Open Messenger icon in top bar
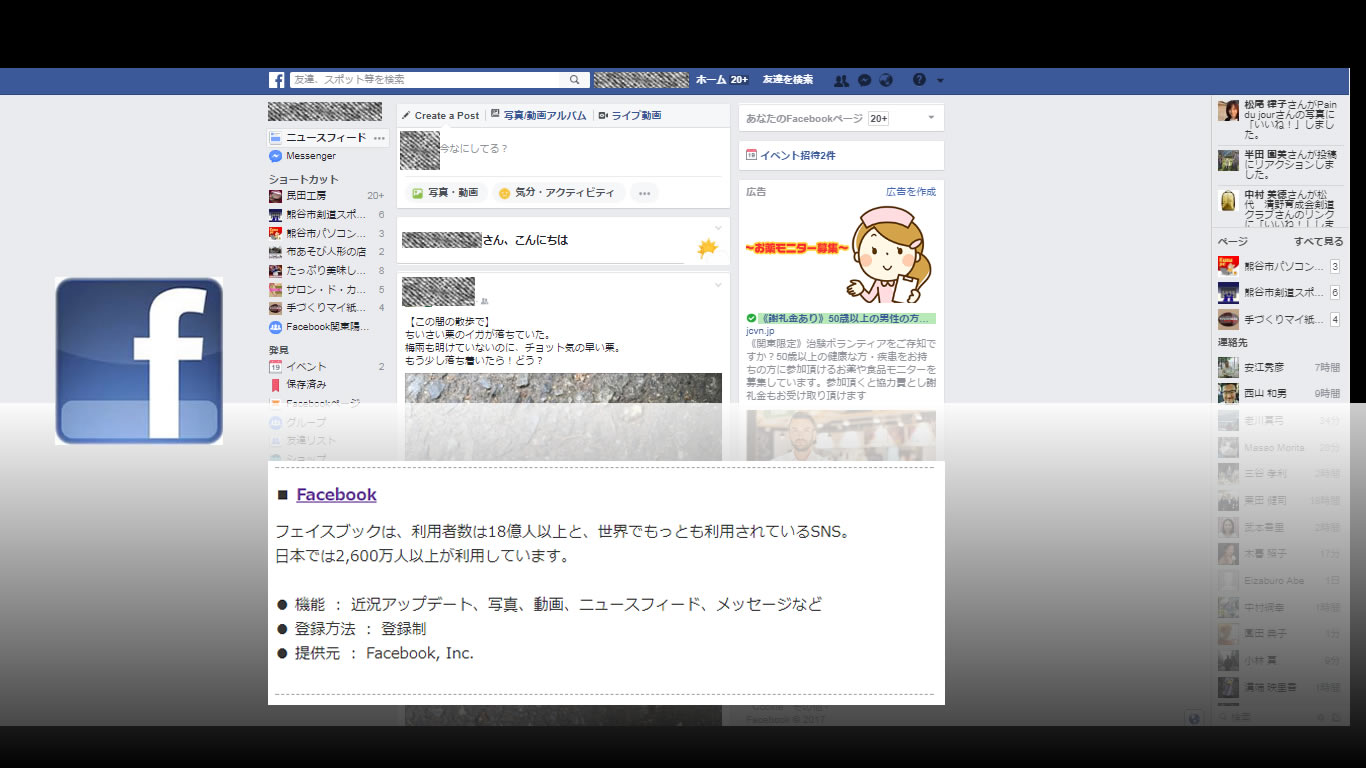Image resolution: width=1366 pixels, height=768 pixels. click(864, 80)
